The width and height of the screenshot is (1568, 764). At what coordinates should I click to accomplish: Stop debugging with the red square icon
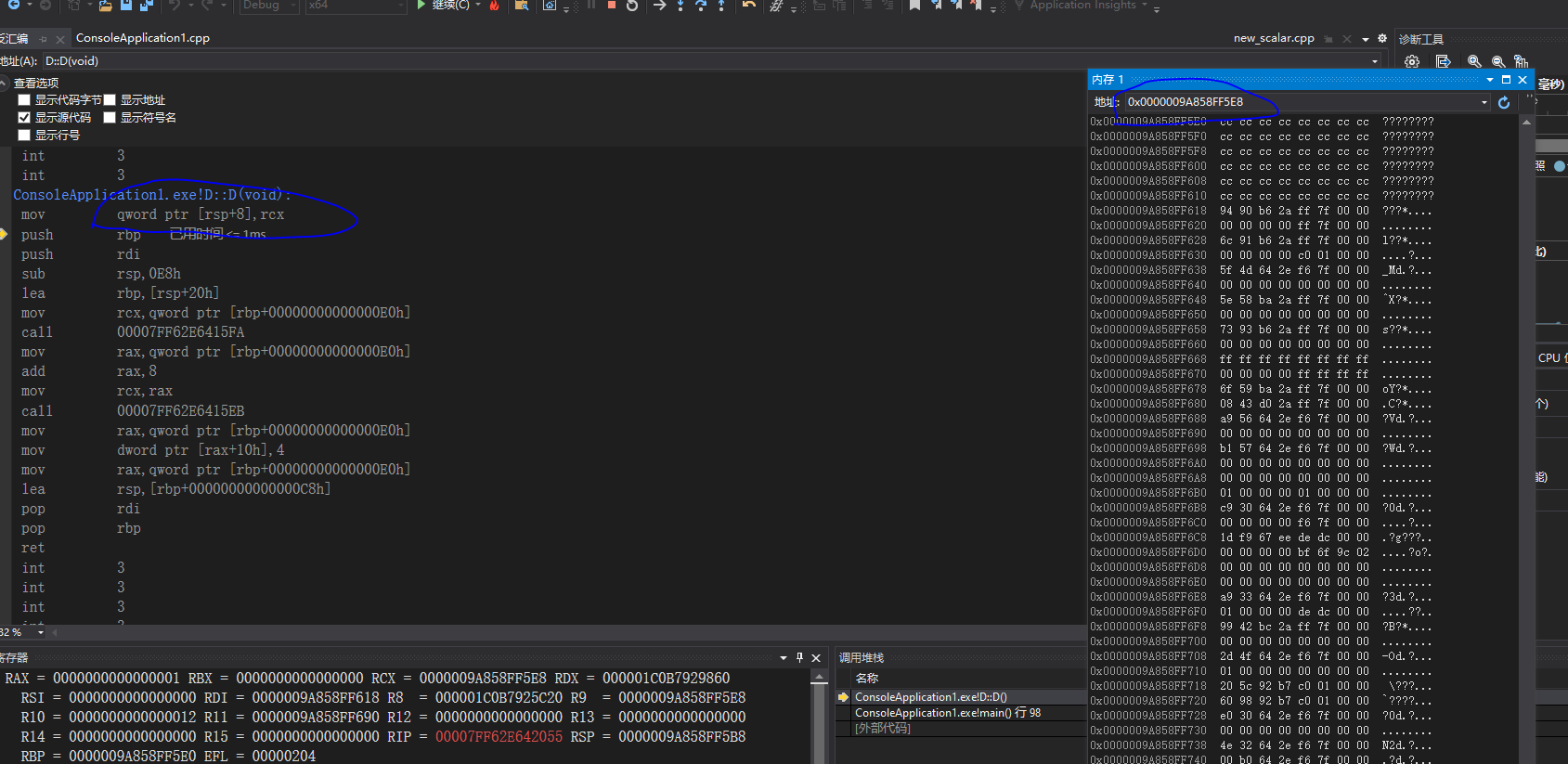[612, 6]
